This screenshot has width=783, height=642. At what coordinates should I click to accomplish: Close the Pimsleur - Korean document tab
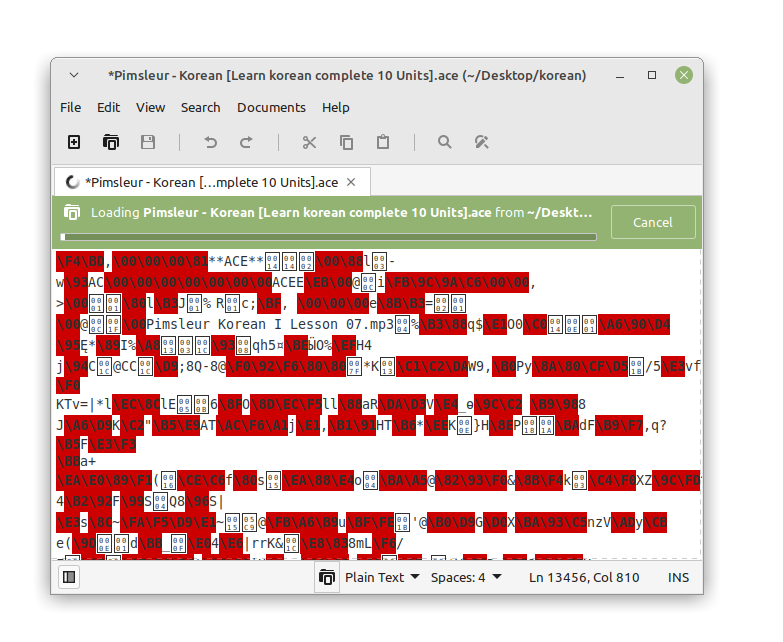351,182
